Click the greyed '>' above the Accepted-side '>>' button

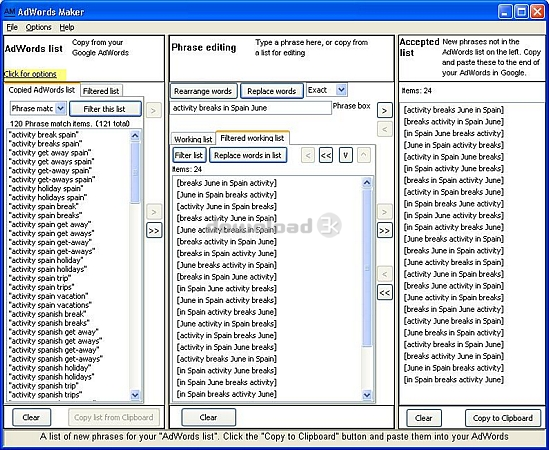[x=384, y=212]
